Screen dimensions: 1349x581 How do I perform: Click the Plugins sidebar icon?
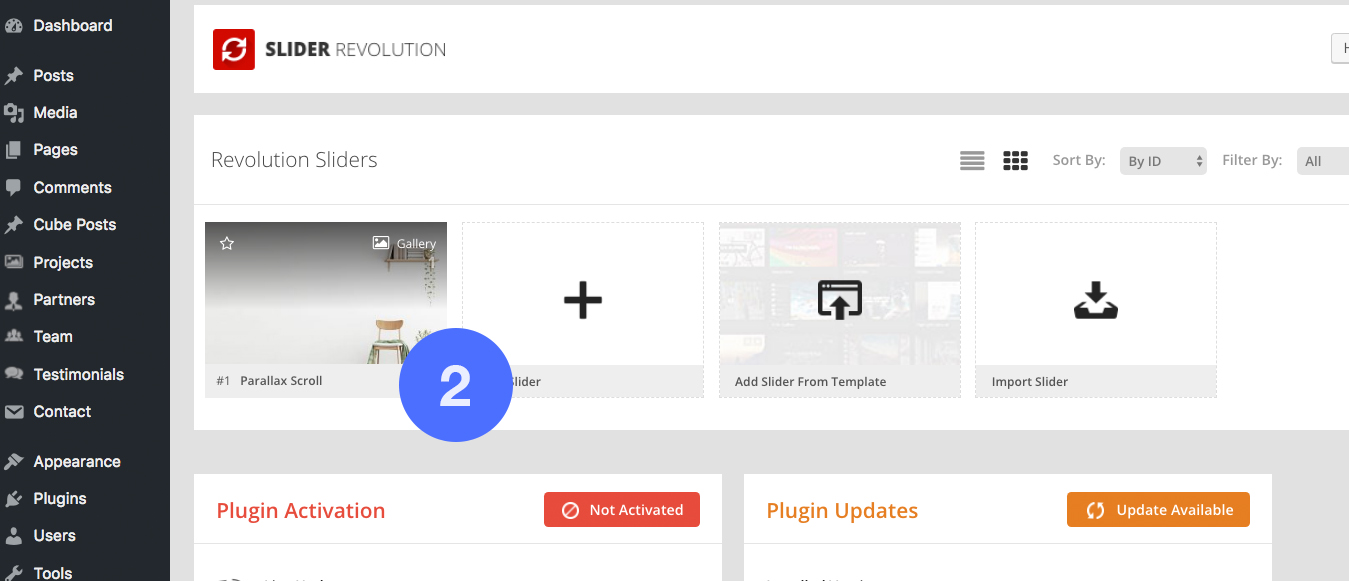pos(14,499)
